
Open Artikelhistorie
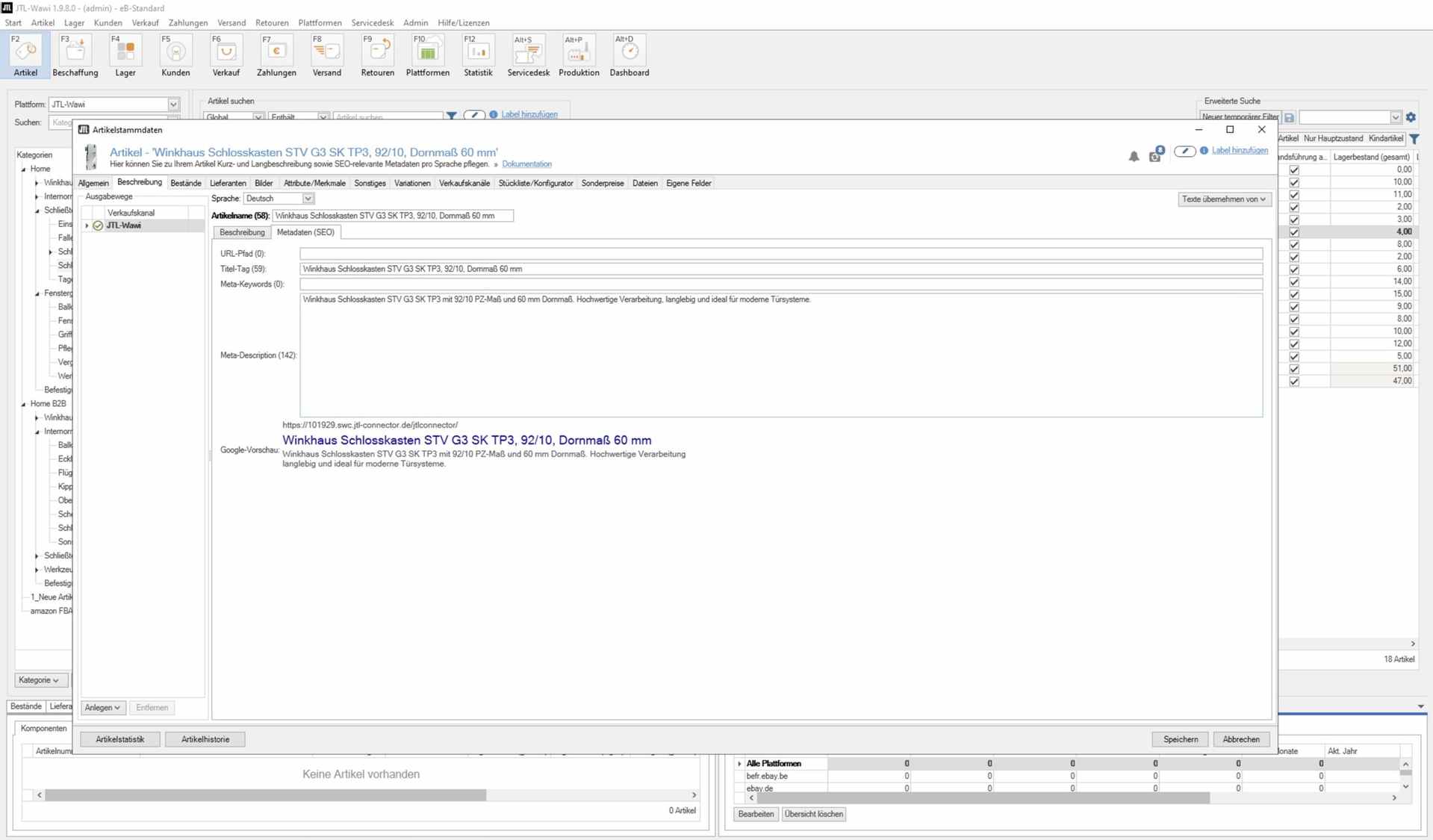205,739
